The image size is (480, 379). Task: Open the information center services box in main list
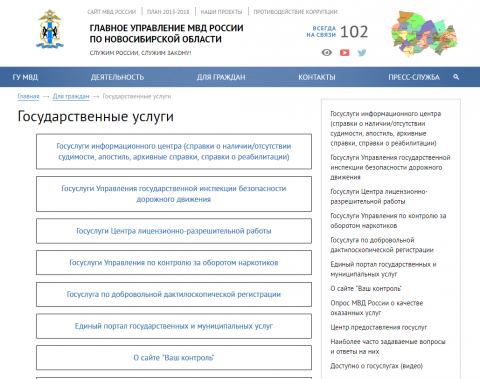click(x=174, y=151)
